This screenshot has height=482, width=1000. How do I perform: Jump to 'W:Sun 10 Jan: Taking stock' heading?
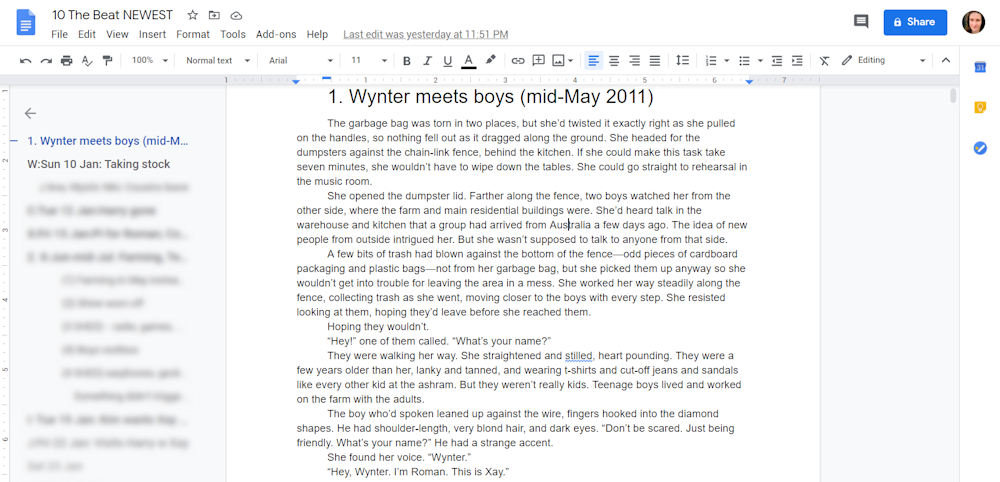click(99, 164)
